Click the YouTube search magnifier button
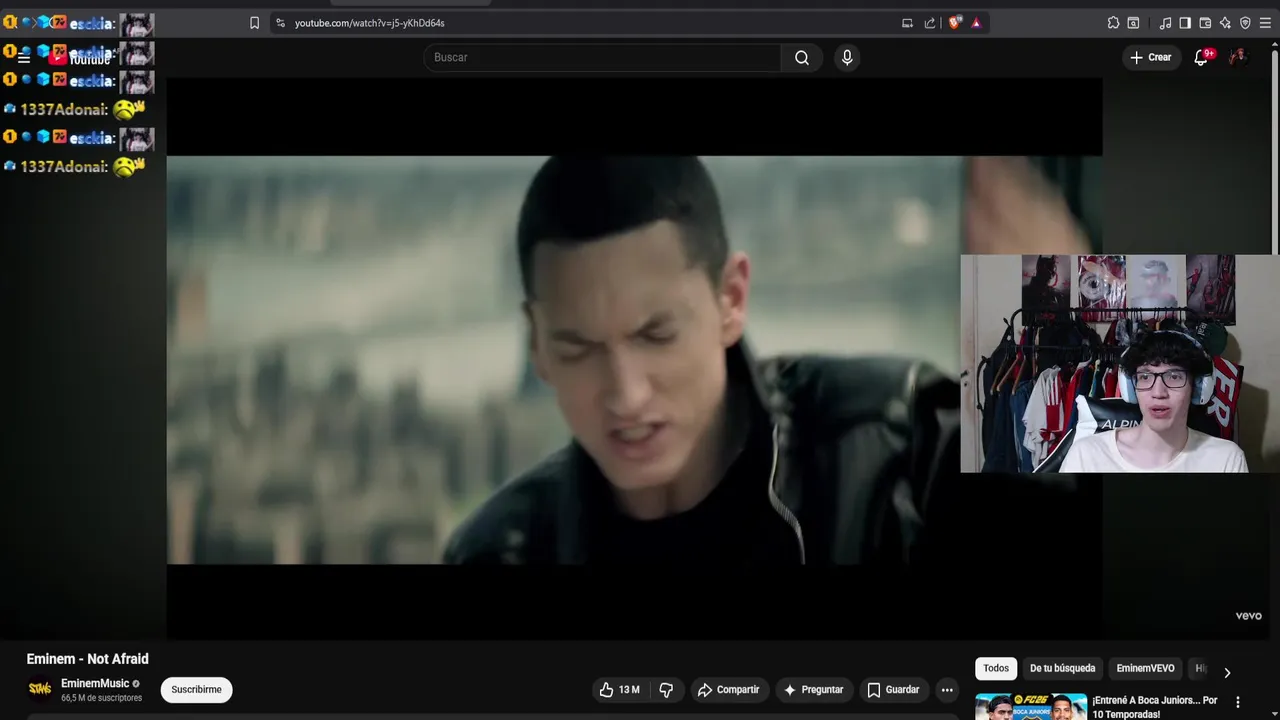Image resolution: width=1280 pixels, height=720 pixels. click(802, 58)
